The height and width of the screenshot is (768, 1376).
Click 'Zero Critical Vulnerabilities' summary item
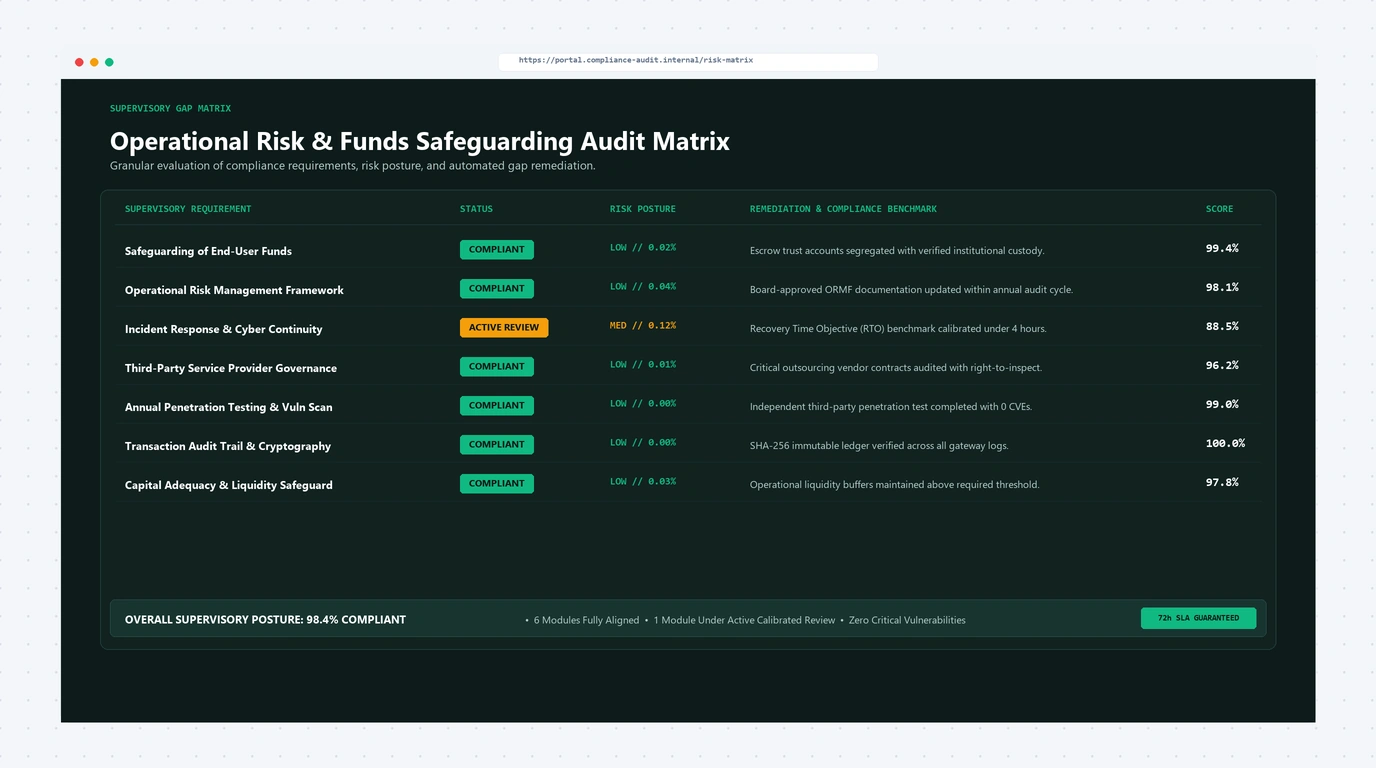[907, 620]
